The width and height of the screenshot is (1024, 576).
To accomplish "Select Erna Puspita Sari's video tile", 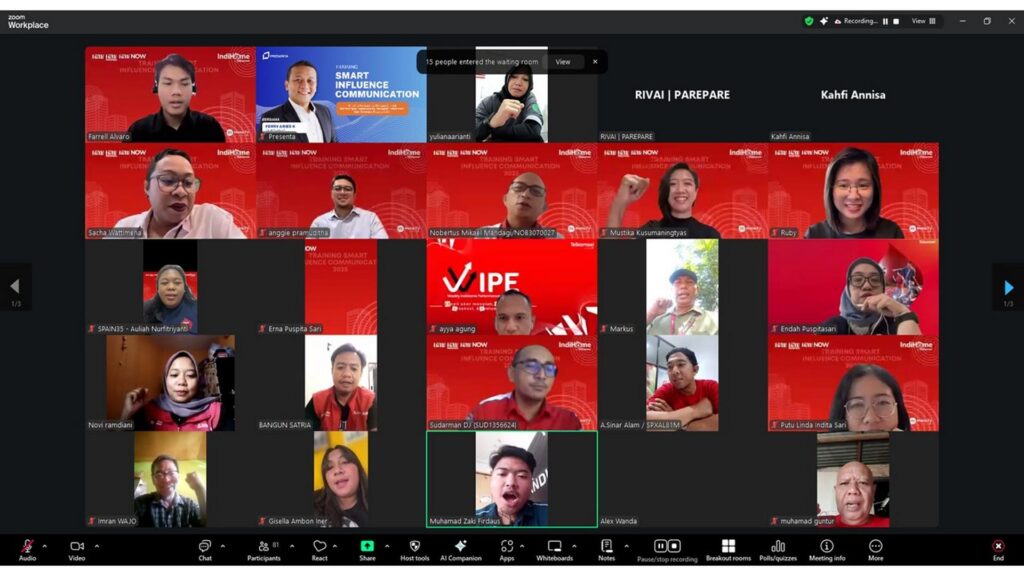I will pos(342,287).
